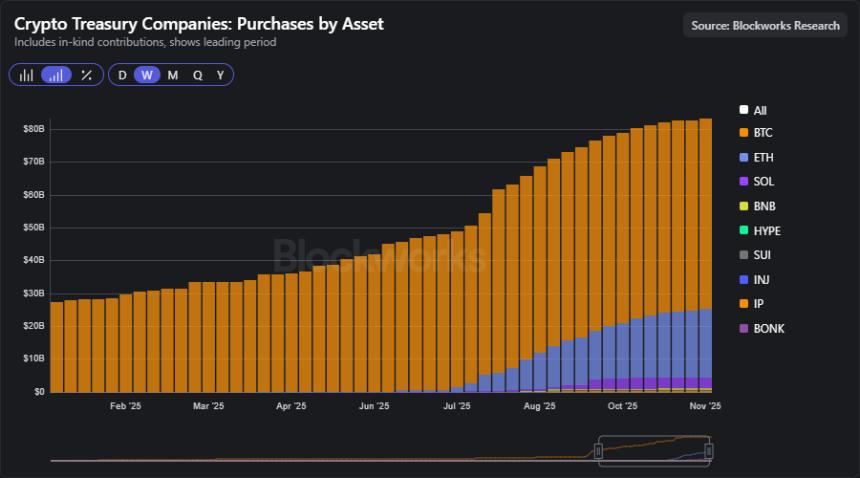Toggle the All series legend item
The width and height of the screenshot is (860, 478).
pyautogui.click(x=759, y=111)
